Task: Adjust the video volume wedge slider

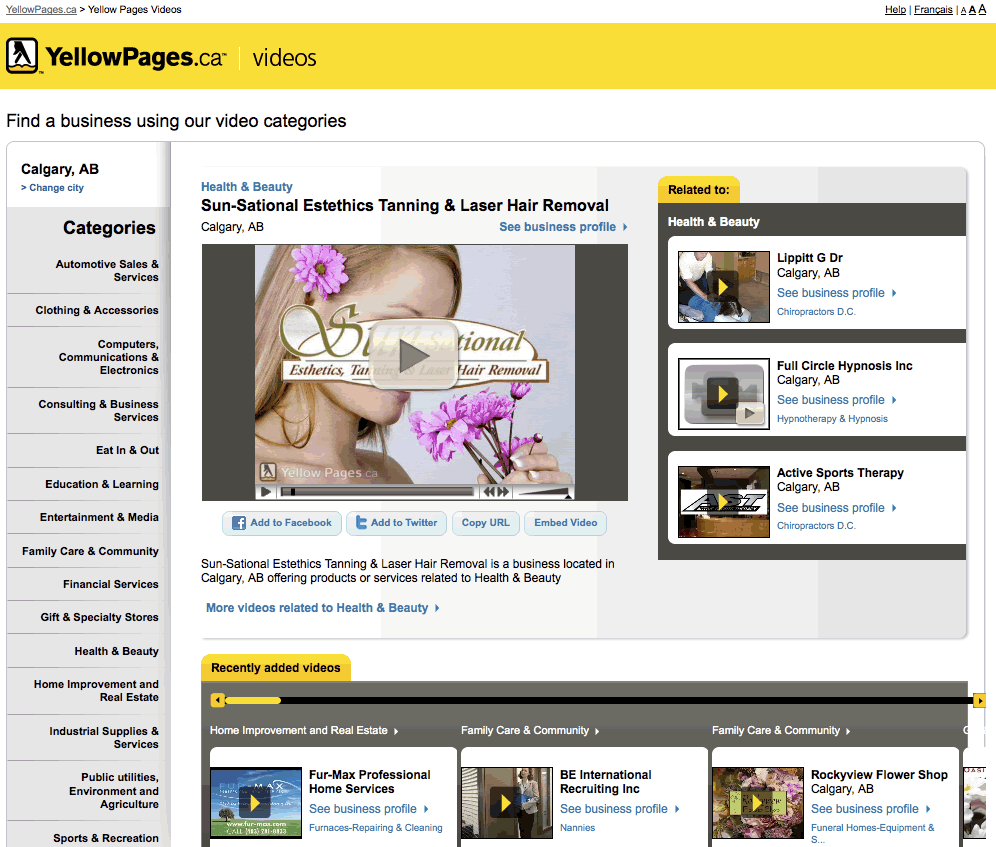Action: point(544,492)
